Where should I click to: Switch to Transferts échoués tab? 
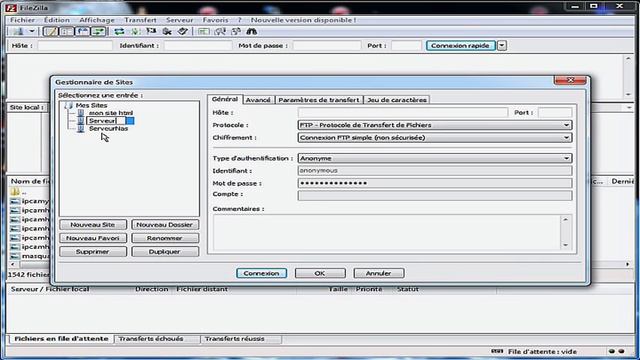click(157, 339)
